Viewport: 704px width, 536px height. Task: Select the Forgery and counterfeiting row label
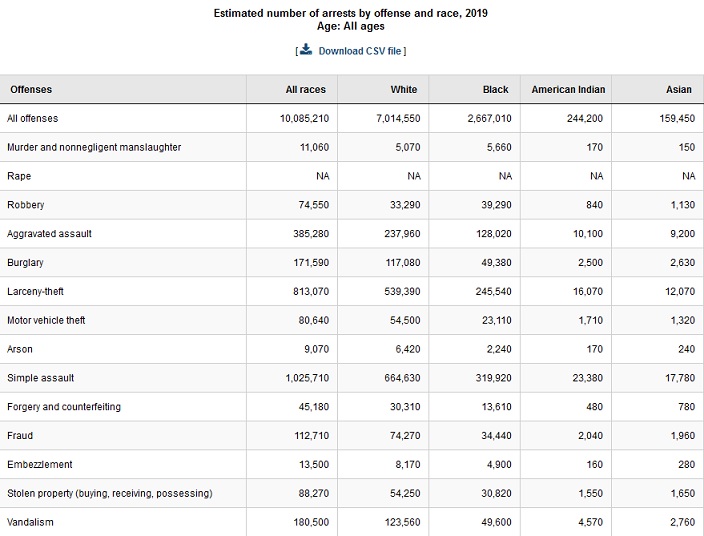tap(65, 407)
